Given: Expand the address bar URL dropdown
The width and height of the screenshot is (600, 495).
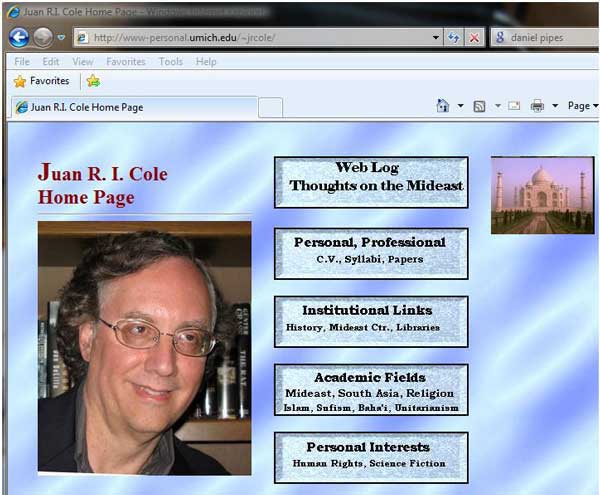Looking at the screenshot, I should click(436, 38).
